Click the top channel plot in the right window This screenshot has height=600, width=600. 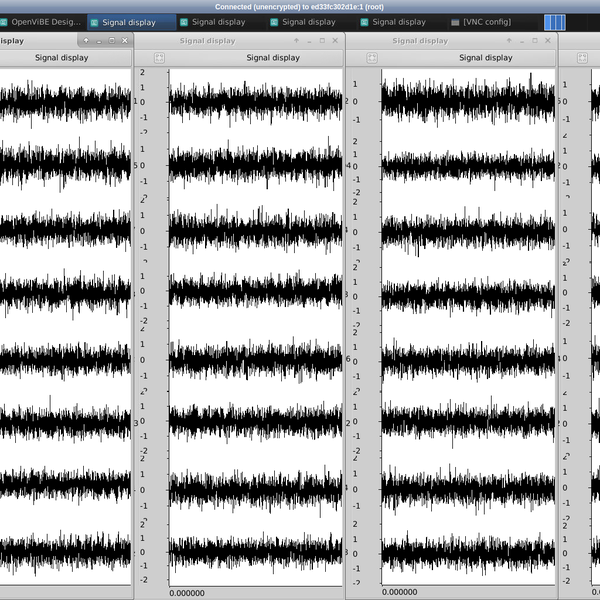coord(468,101)
